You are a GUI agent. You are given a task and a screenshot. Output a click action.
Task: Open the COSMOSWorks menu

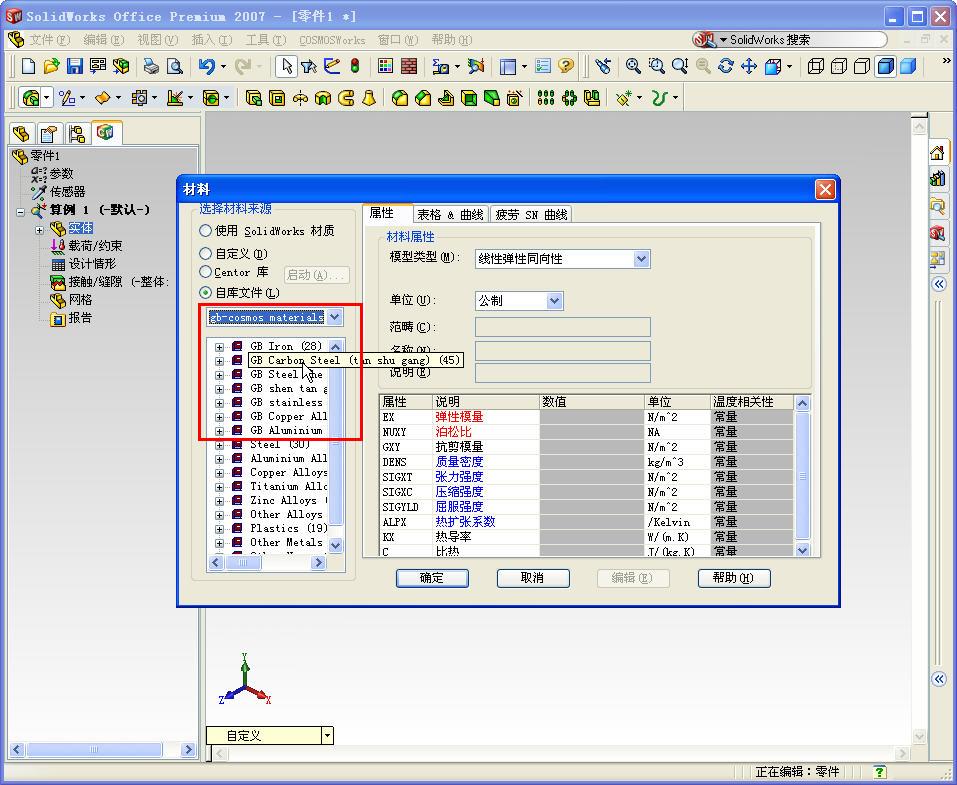pyautogui.click(x=332, y=40)
